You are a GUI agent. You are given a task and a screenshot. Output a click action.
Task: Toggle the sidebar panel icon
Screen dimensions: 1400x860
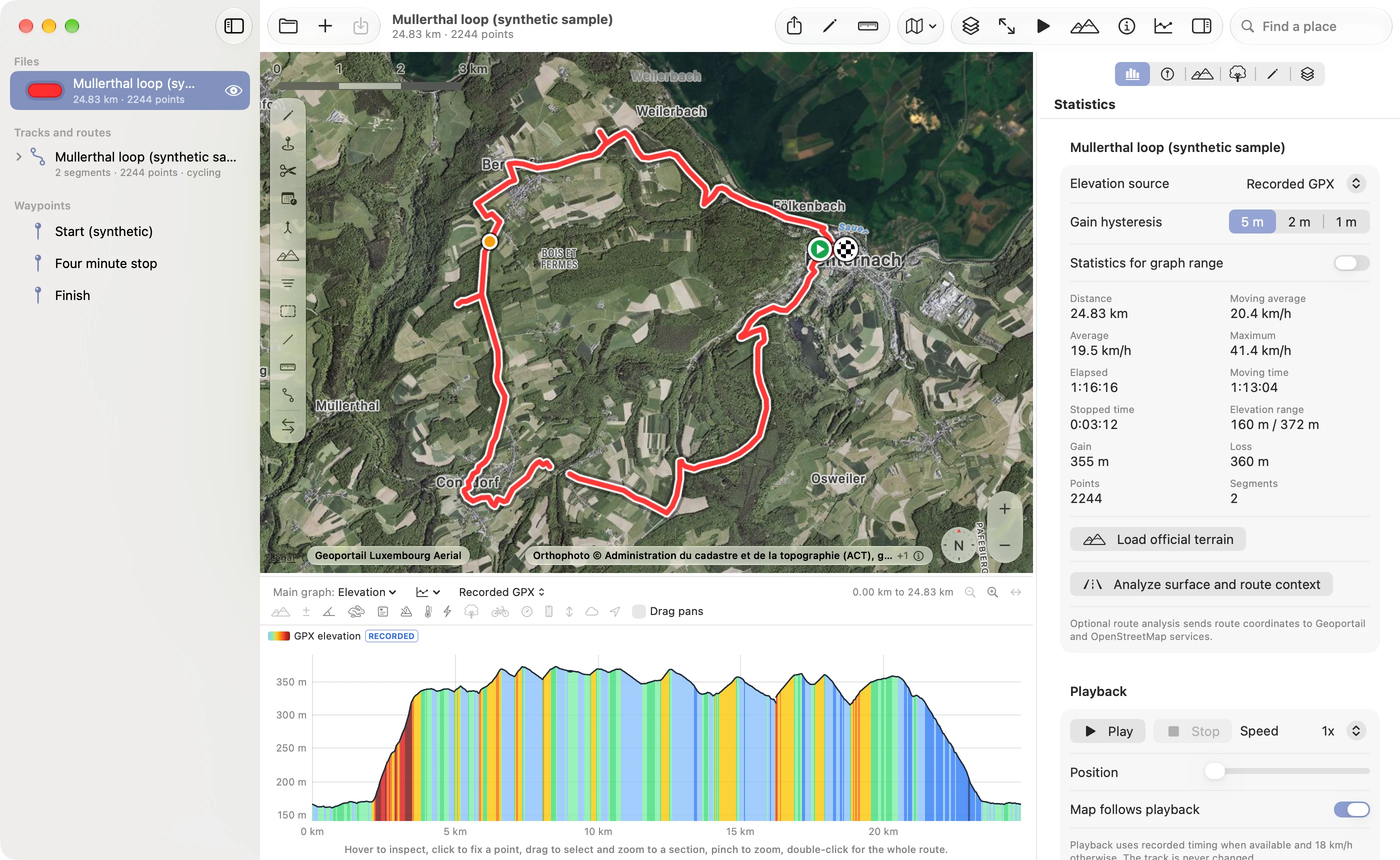[233, 26]
